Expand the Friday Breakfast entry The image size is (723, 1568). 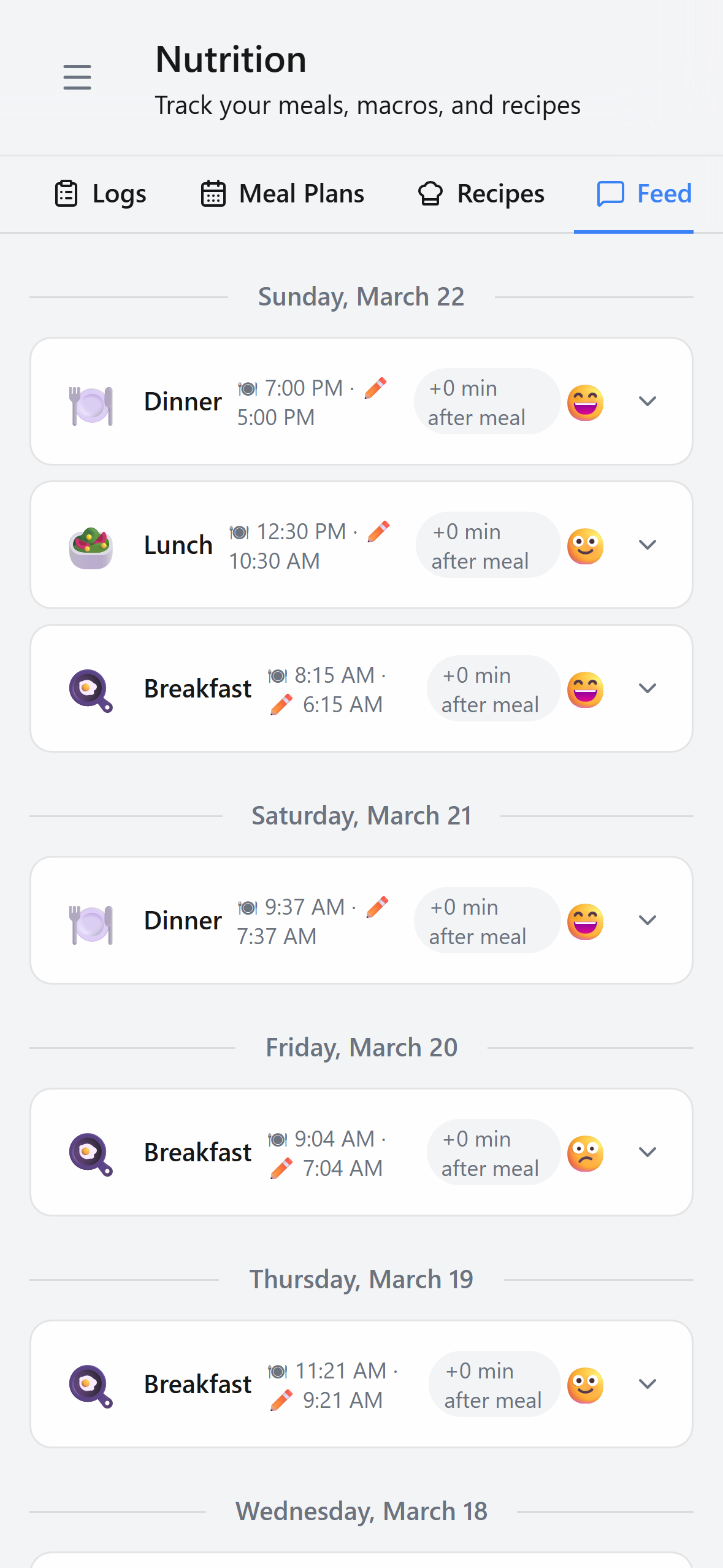648,1152
